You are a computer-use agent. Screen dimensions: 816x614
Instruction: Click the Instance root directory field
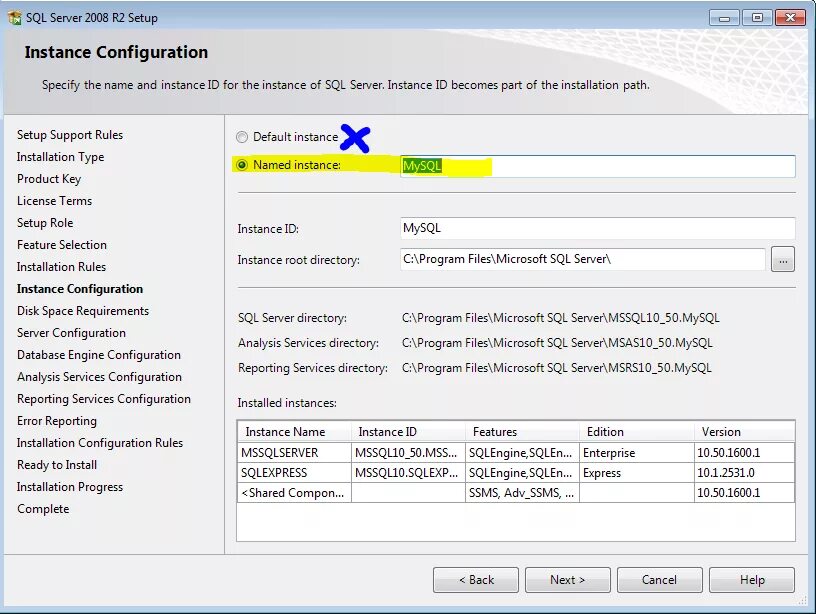(583, 259)
